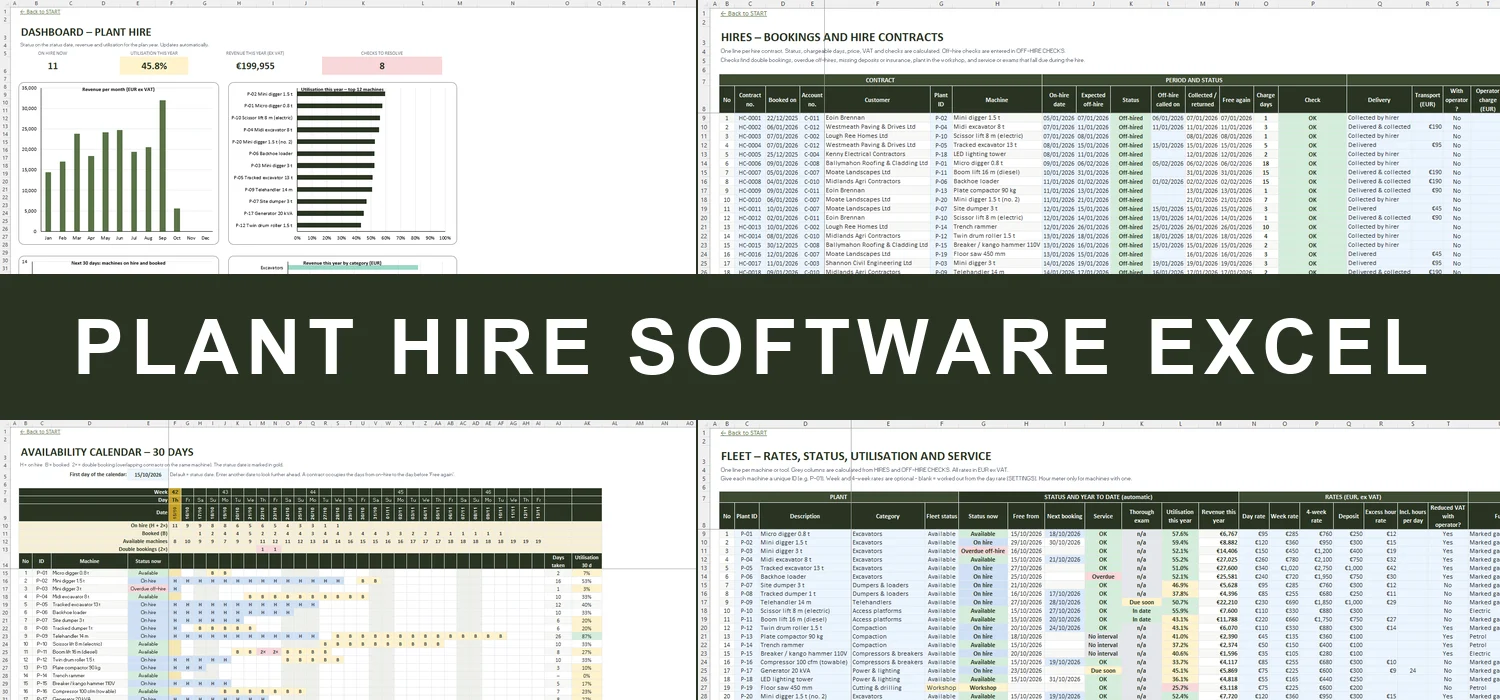Select the €199,955 revenue this year value

[x=255, y=66]
